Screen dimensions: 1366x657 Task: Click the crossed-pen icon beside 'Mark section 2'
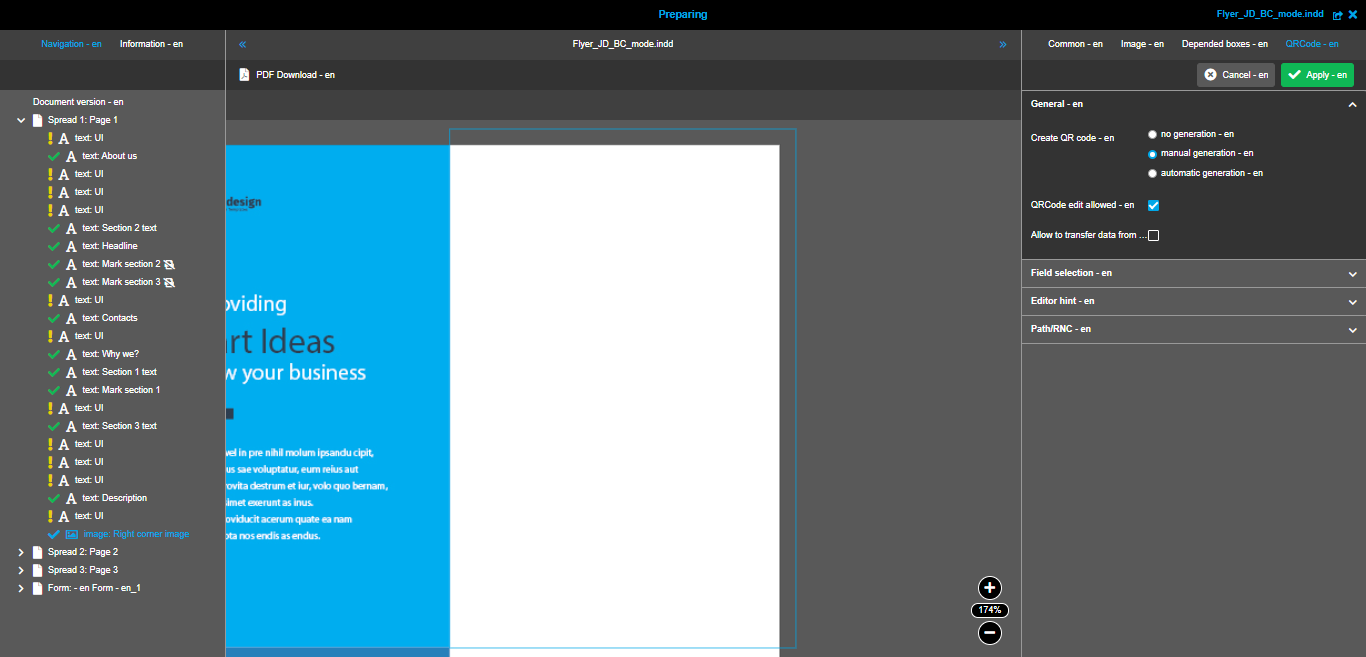pos(168,264)
